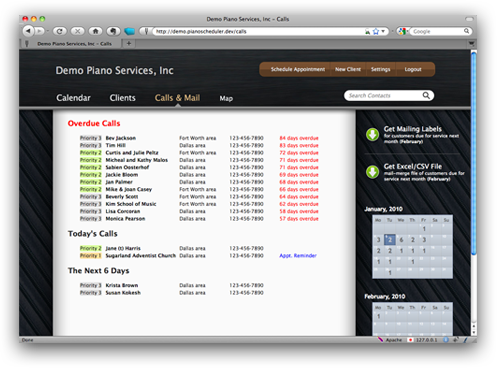This screenshot has height=368, width=497.
Task: Click the browser back arrow button
Action: pyautogui.click(x=28, y=31)
